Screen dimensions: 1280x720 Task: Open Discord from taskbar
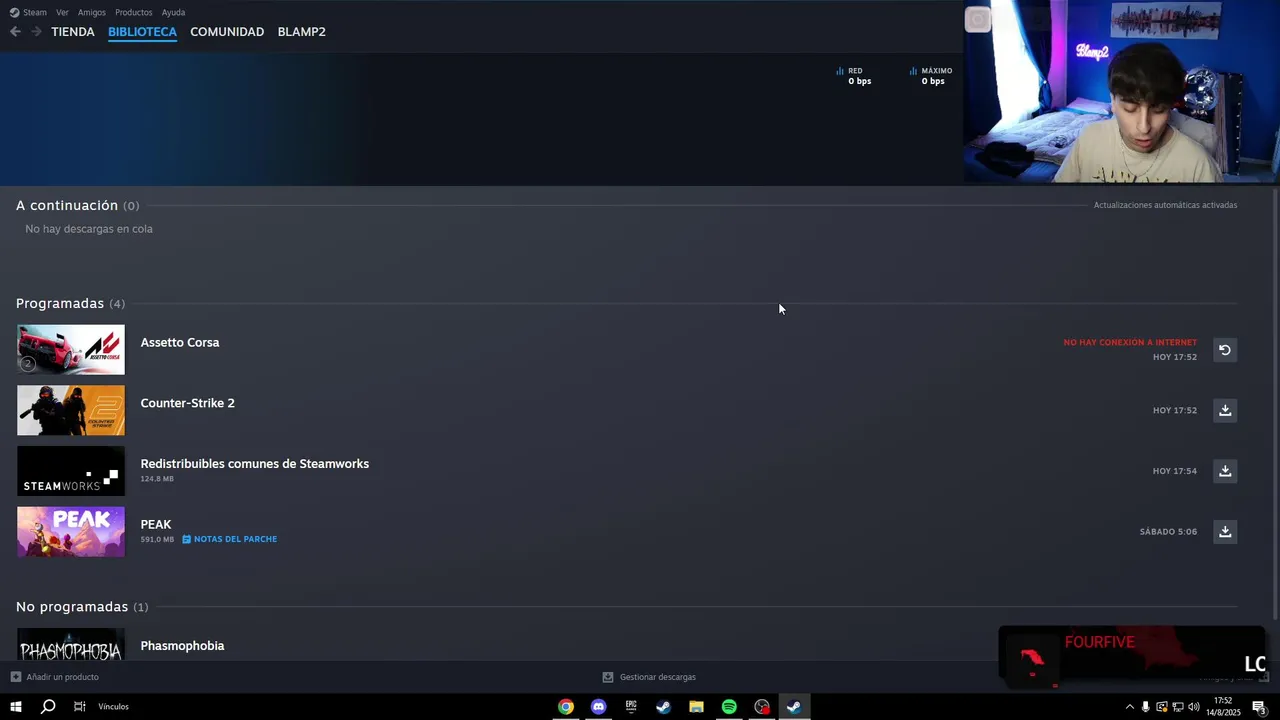[x=598, y=707]
